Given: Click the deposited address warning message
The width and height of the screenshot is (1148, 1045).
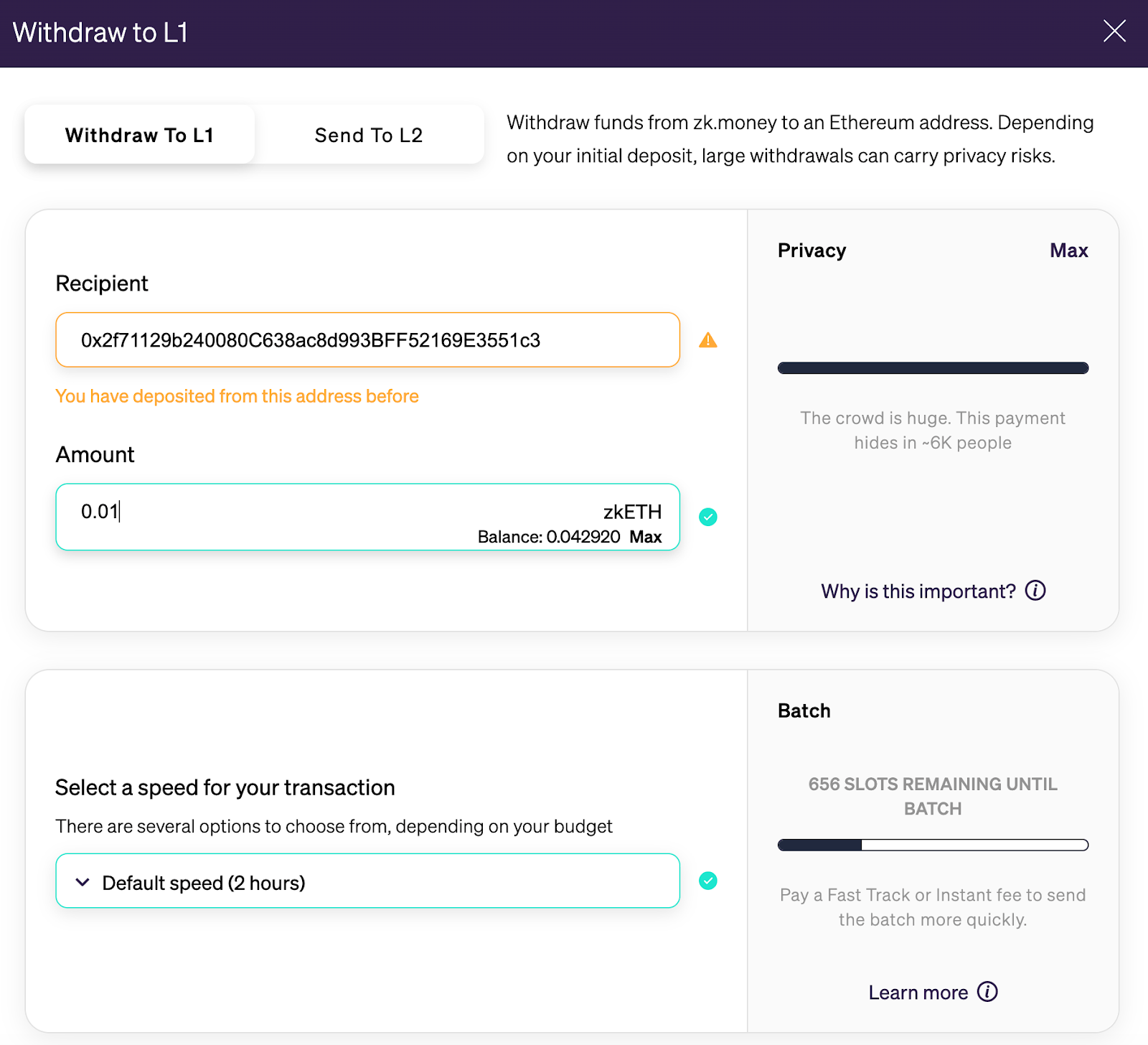Looking at the screenshot, I should [x=237, y=396].
